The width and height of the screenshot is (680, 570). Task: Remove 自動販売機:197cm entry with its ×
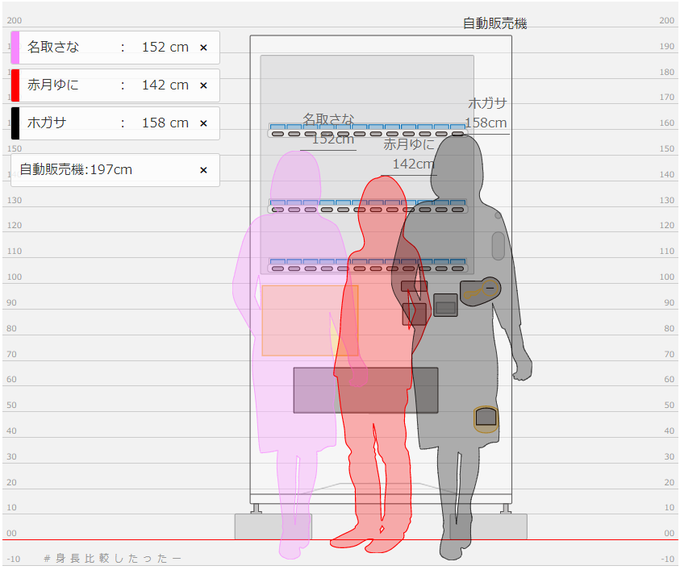pyautogui.click(x=203, y=170)
